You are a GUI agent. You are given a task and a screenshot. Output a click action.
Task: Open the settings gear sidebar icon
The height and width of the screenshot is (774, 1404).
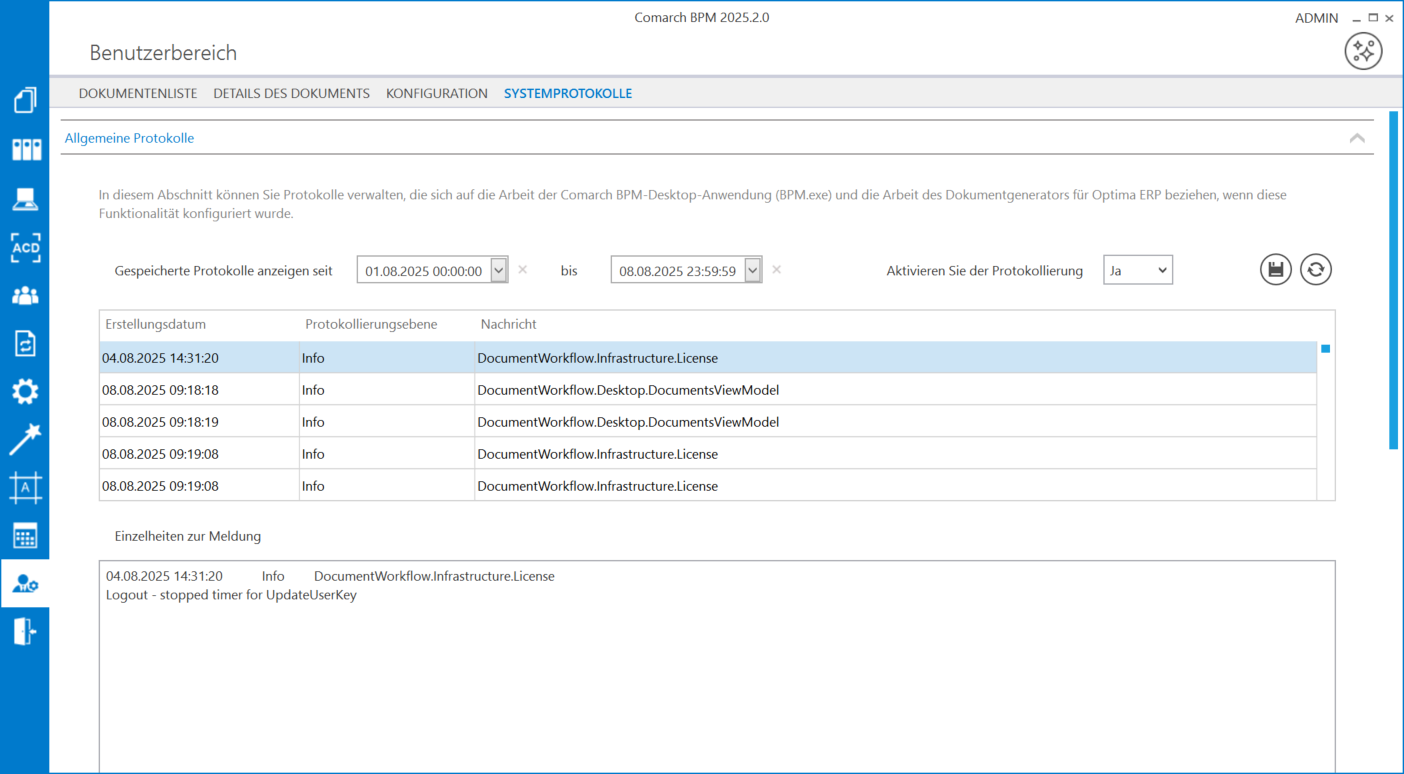tap(25, 391)
